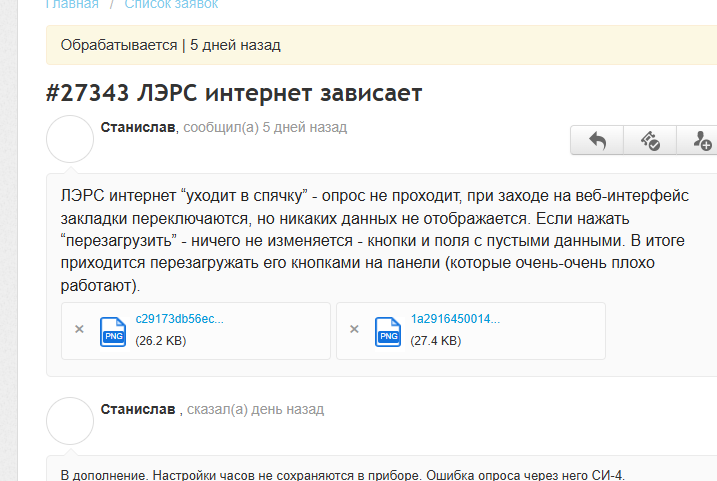Click Станислав avatar on second message
717x481 pixels.
(71, 420)
